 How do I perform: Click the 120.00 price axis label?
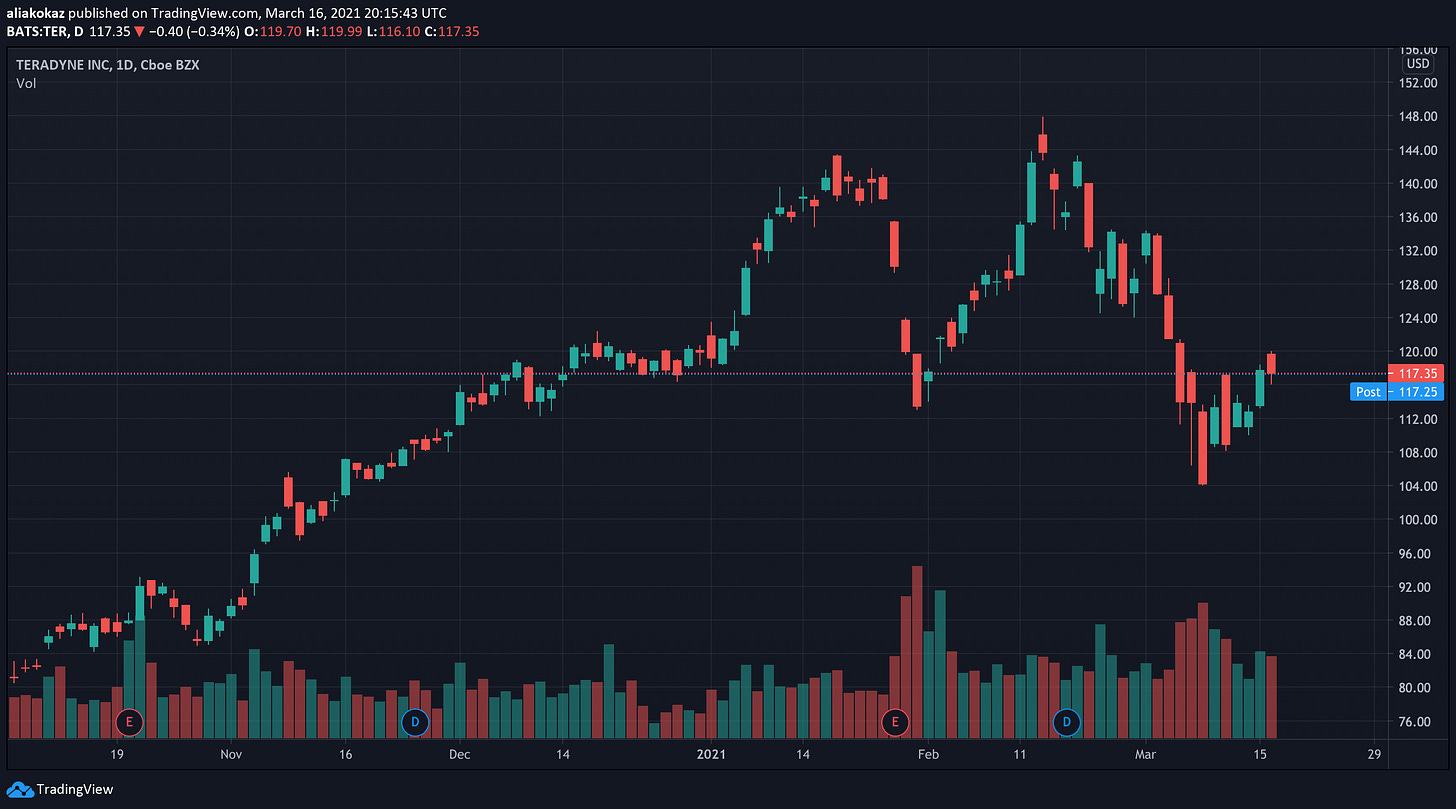click(x=1418, y=351)
